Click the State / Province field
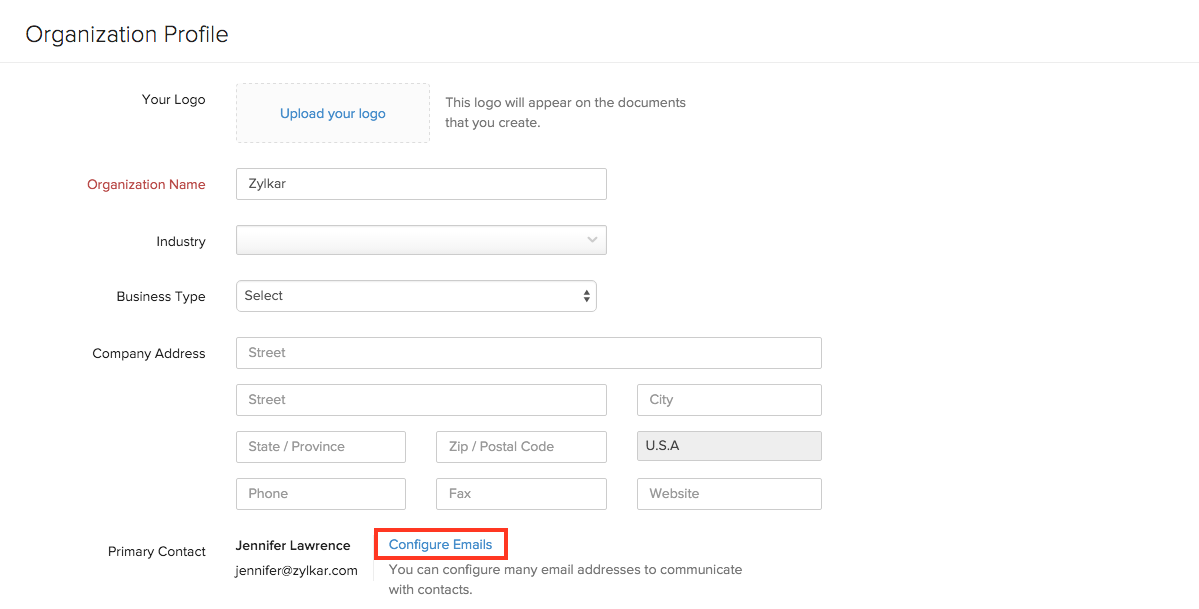The width and height of the screenshot is (1199, 609). click(x=320, y=446)
